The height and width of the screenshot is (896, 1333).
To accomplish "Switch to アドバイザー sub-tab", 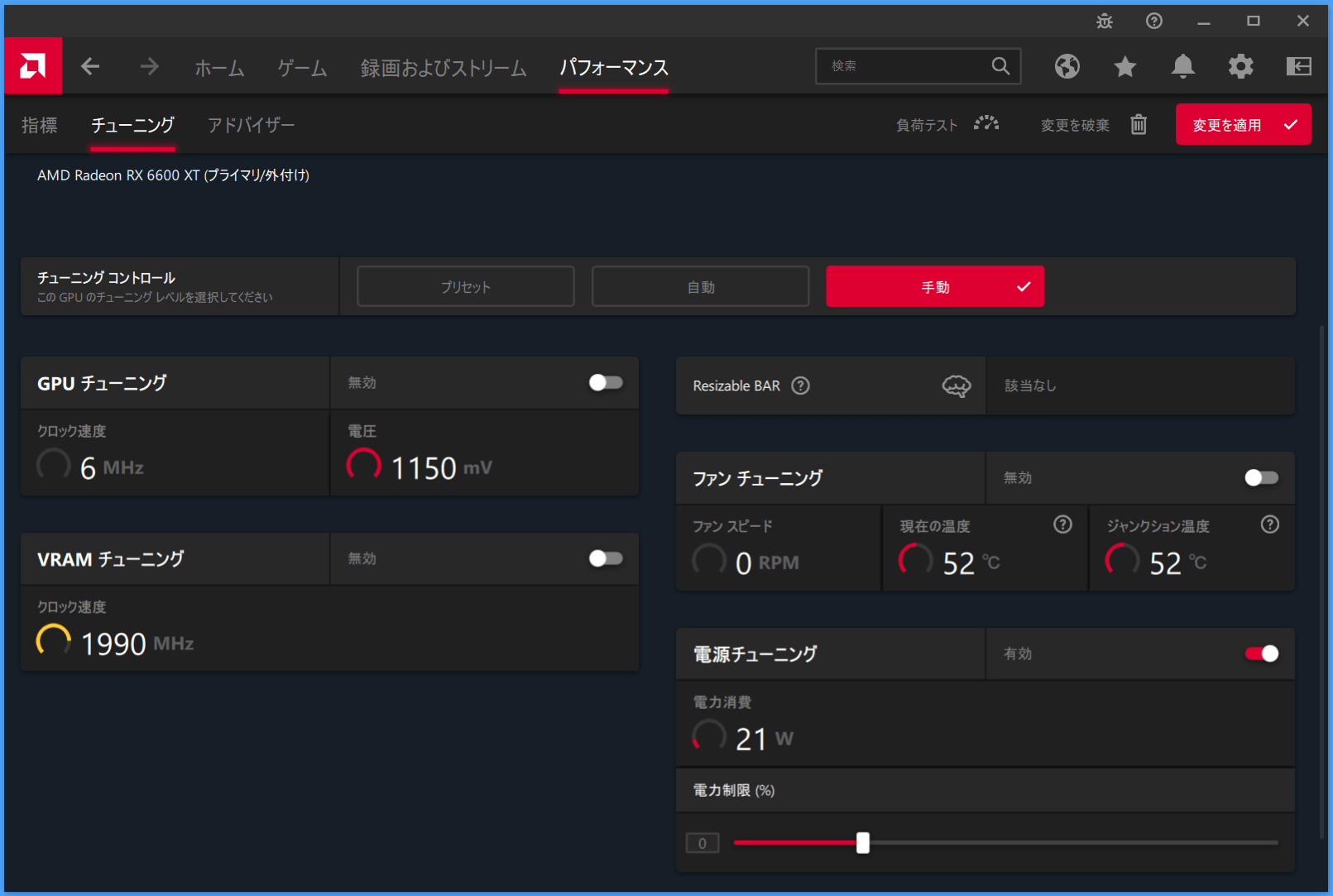I will click(x=251, y=125).
